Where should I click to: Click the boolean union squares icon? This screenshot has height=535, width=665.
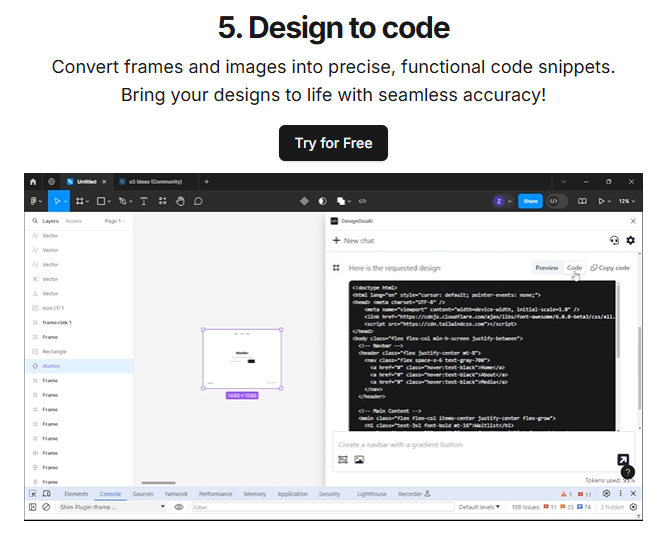click(x=341, y=201)
